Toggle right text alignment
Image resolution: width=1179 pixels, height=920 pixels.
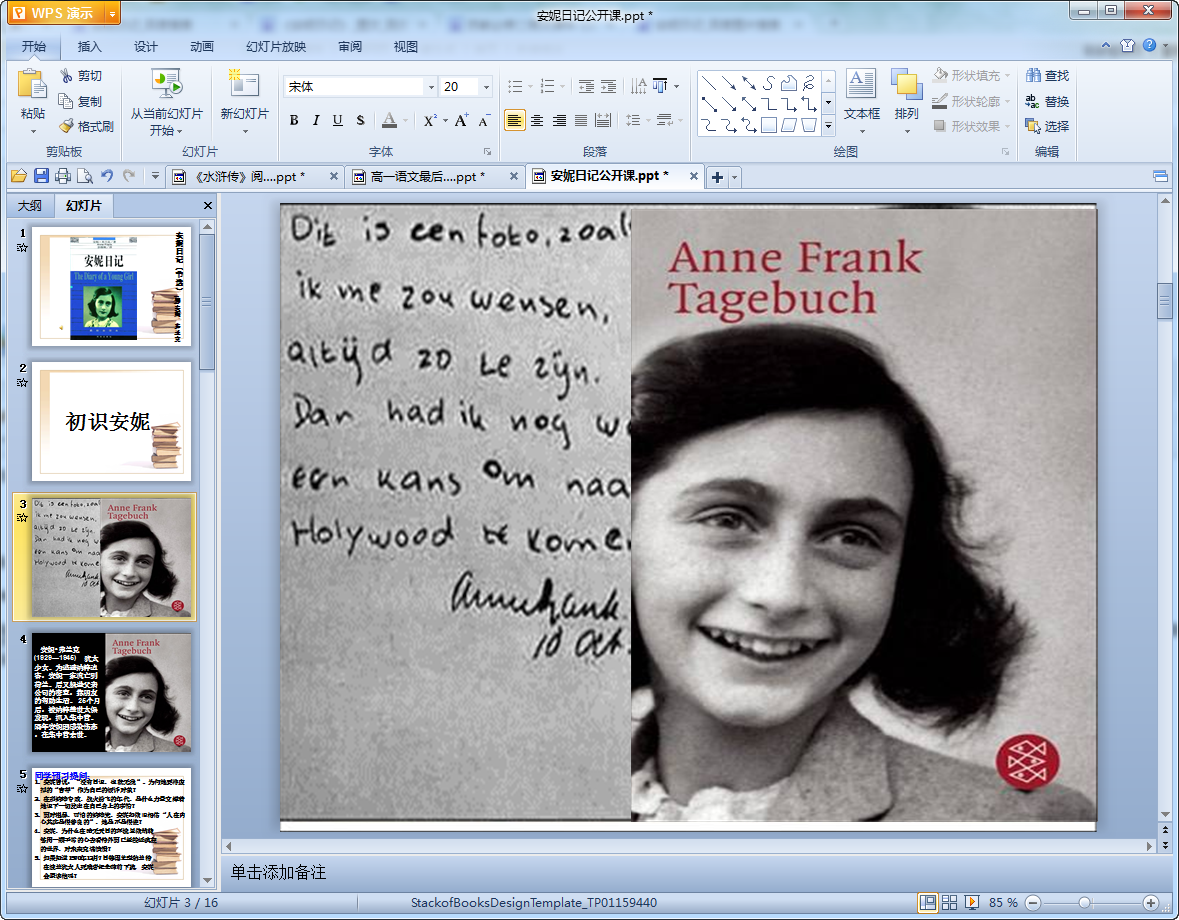coord(559,120)
